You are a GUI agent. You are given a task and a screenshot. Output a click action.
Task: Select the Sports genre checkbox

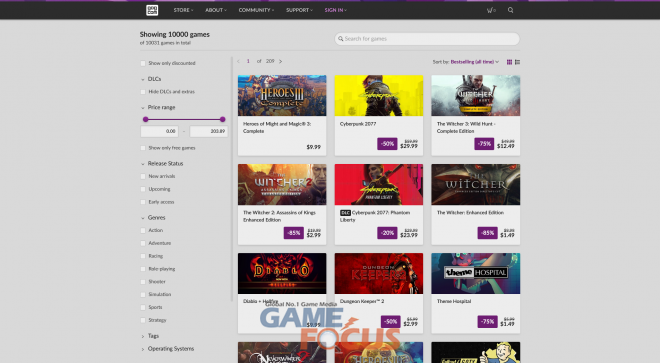143,307
